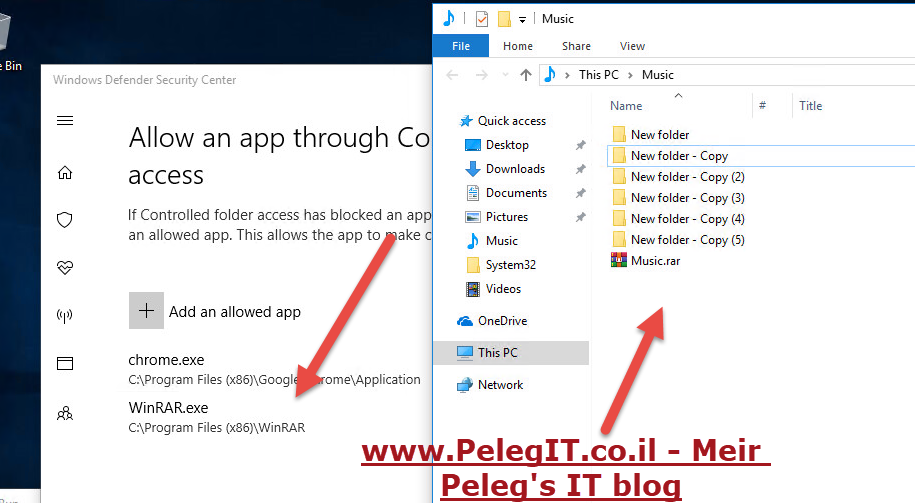
Task: Click the pin icon next to Pictures
Action: point(581,216)
